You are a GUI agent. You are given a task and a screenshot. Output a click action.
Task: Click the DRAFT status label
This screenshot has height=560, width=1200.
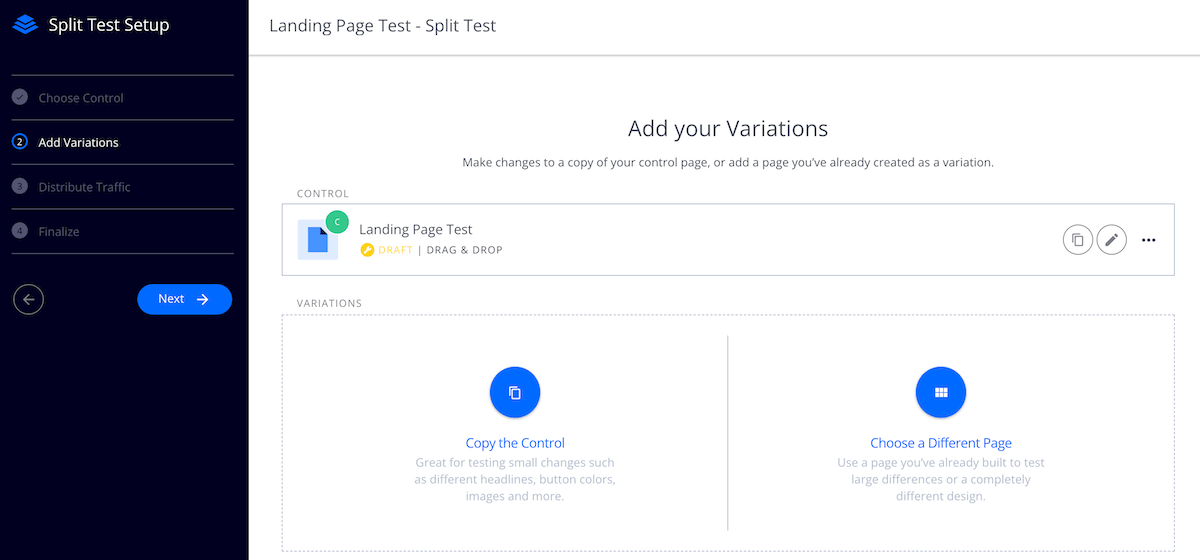tap(395, 250)
